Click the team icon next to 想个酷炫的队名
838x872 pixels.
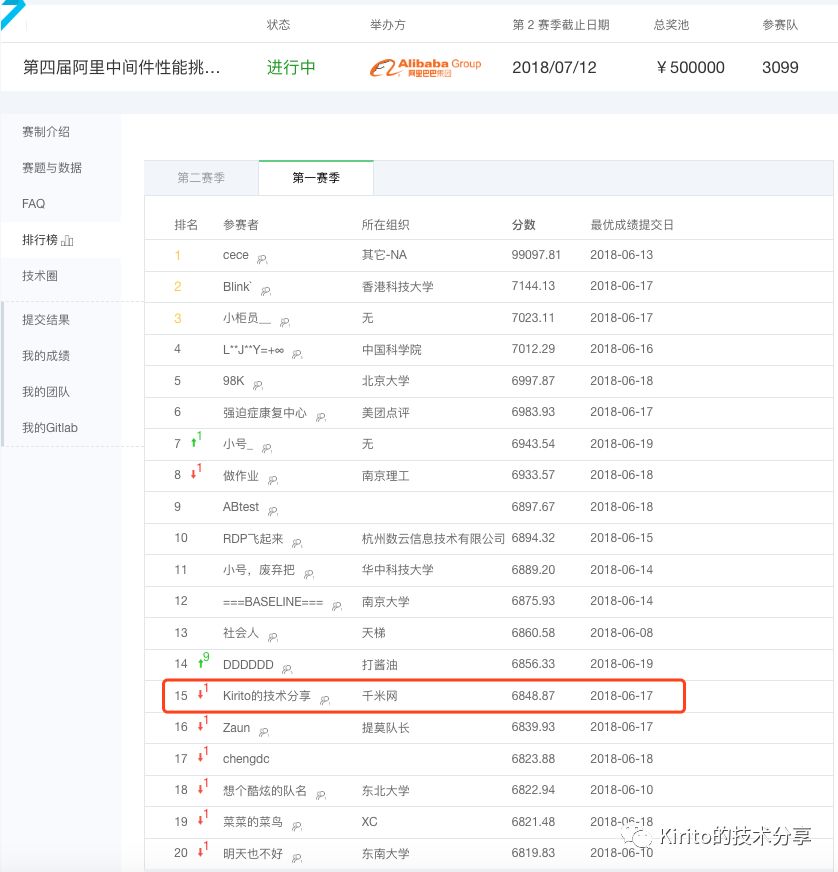pos(321,796)
